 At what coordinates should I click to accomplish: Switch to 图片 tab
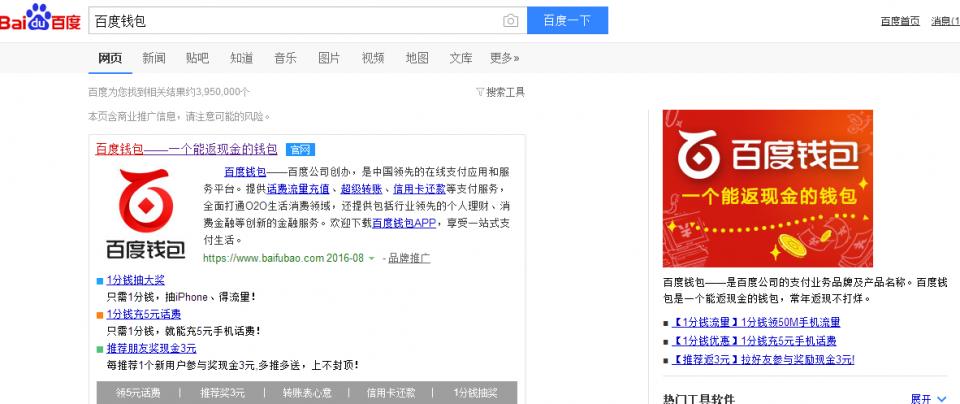point(329,58)
